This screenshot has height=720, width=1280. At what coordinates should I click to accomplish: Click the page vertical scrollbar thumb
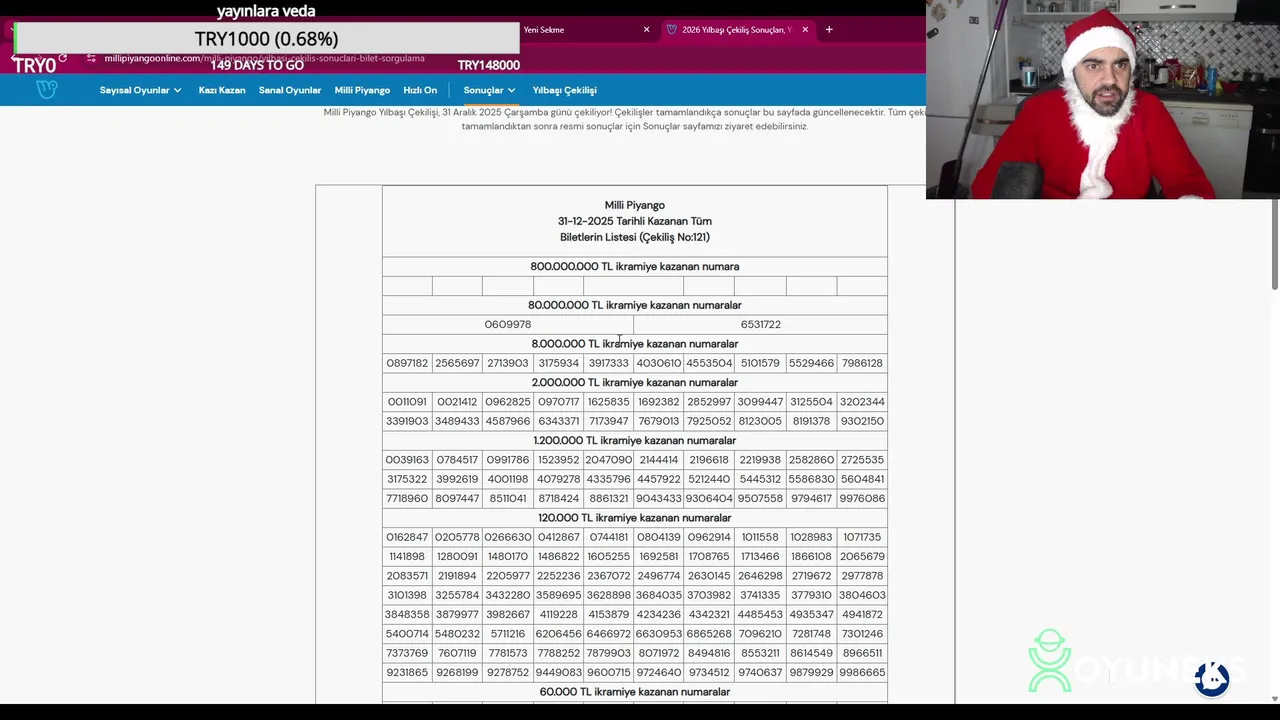tap(1275, 245)
